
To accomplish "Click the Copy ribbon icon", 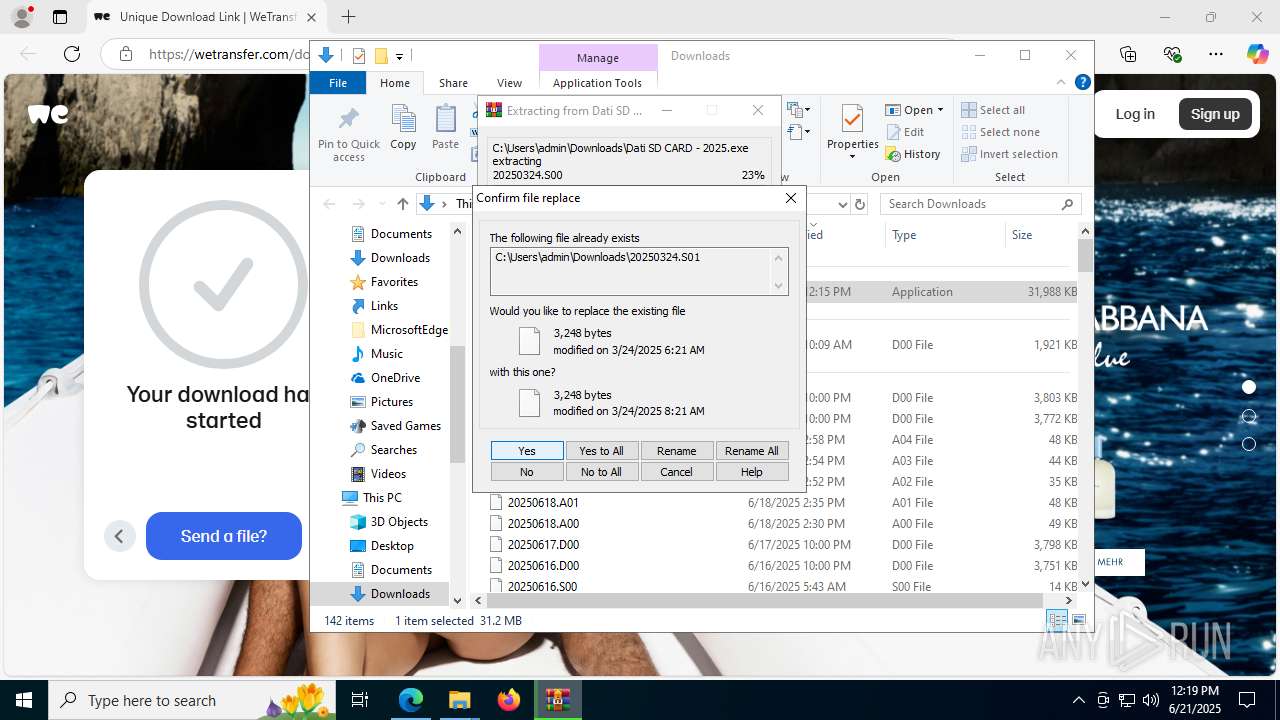I will click(x=403, y=128).
